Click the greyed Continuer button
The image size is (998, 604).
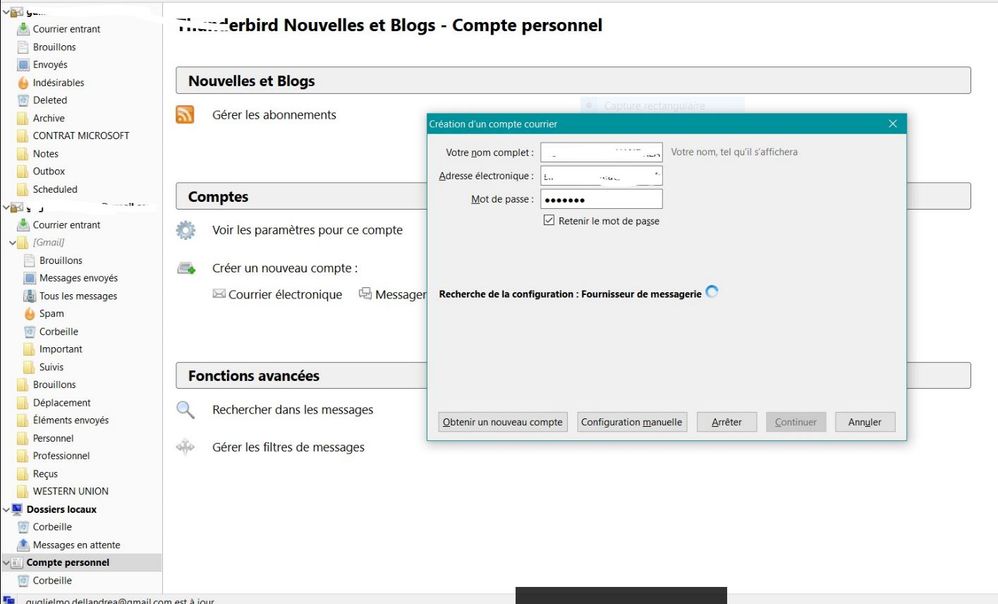click(x=796, y=422)
